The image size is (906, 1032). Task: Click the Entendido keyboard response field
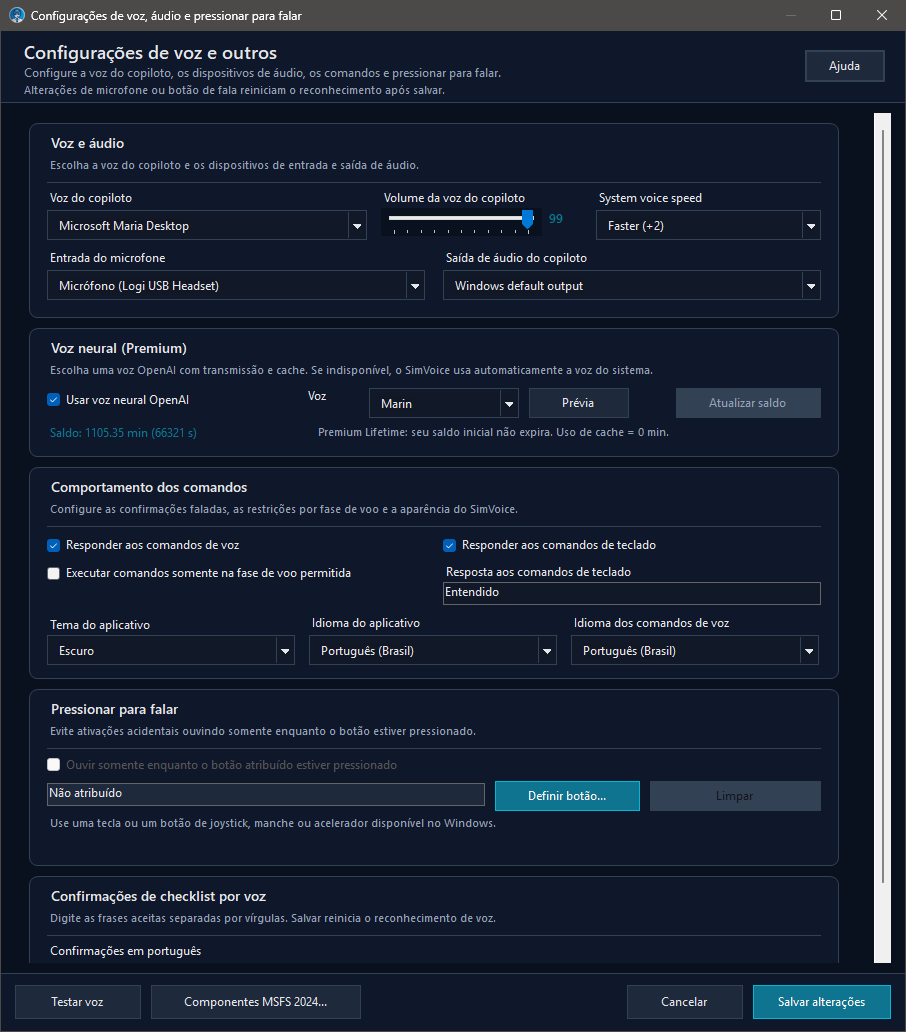coord(632,593)
